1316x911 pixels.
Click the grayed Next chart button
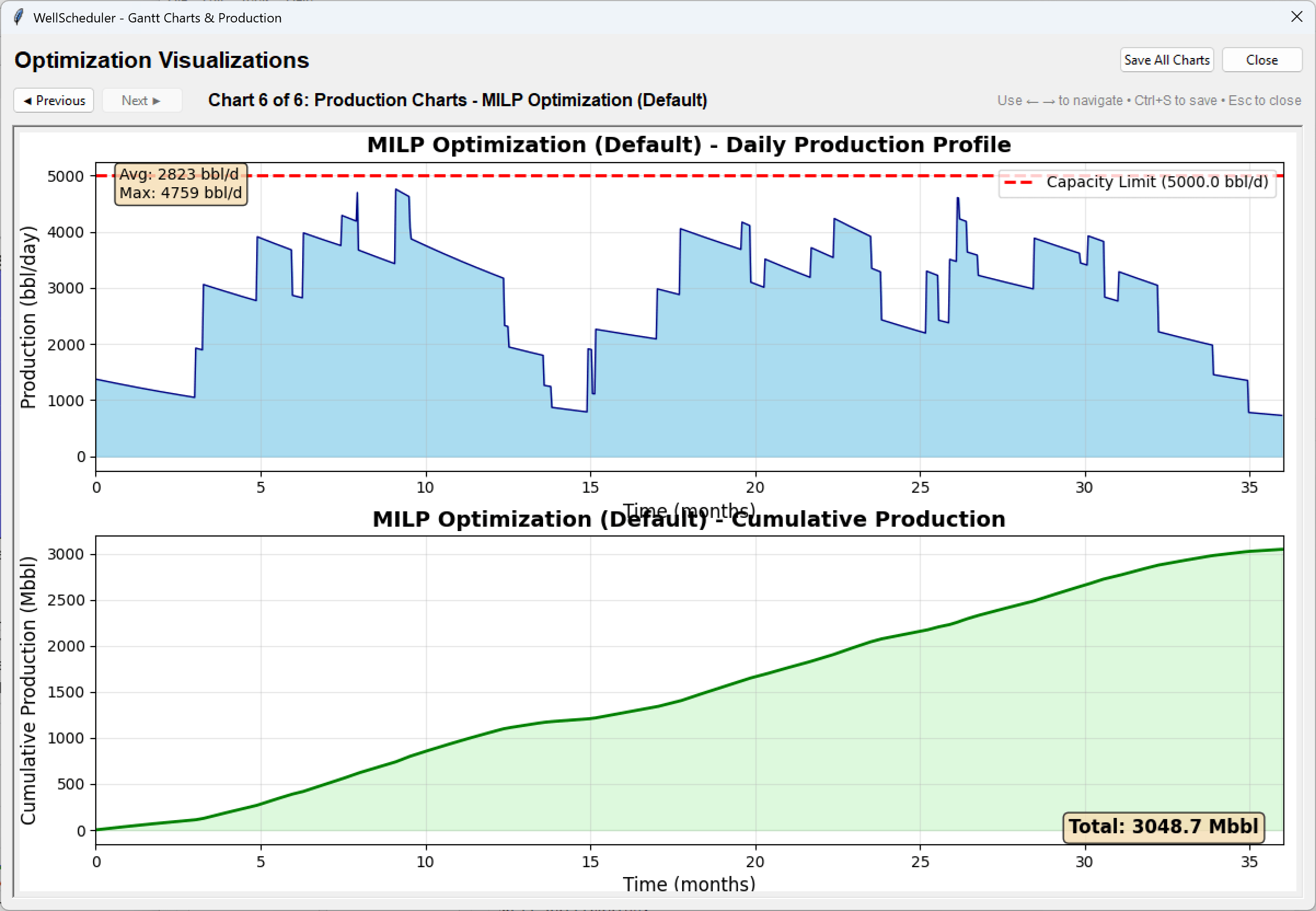coord(142,100)
